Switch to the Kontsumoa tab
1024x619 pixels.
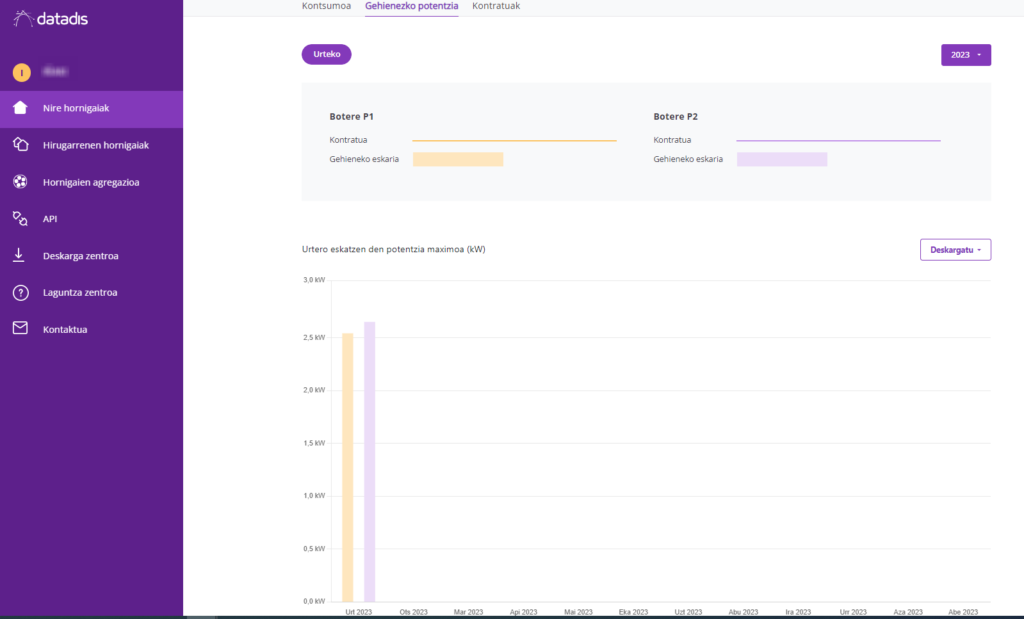[x=326, y=6]
